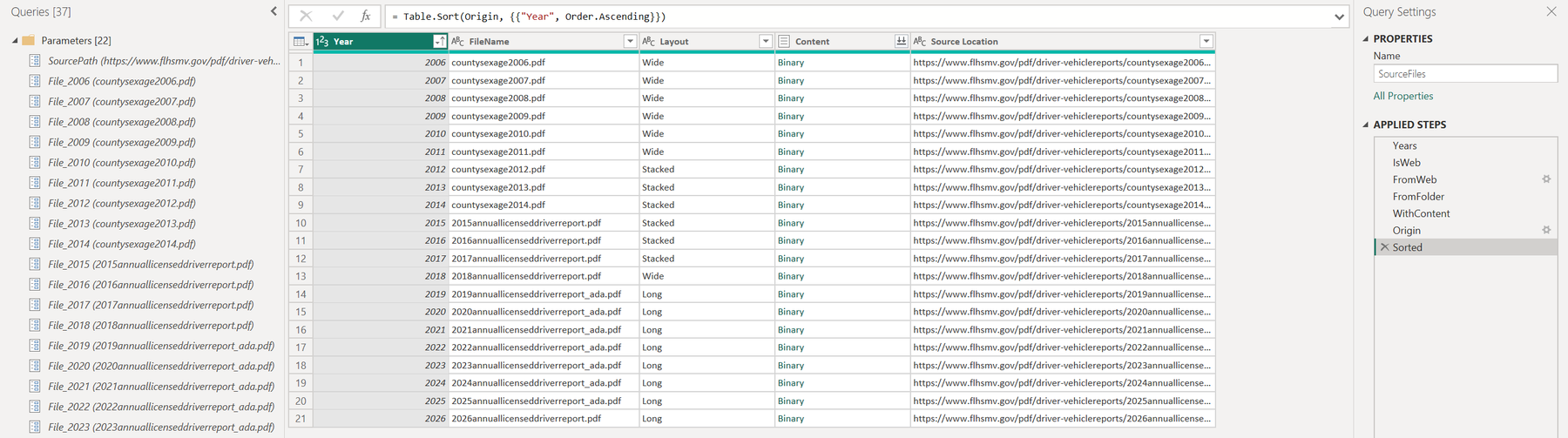Screen dimensions: 1568x438
Task: Expand the formula bar with the arrow
Action: coord(1339,17)
